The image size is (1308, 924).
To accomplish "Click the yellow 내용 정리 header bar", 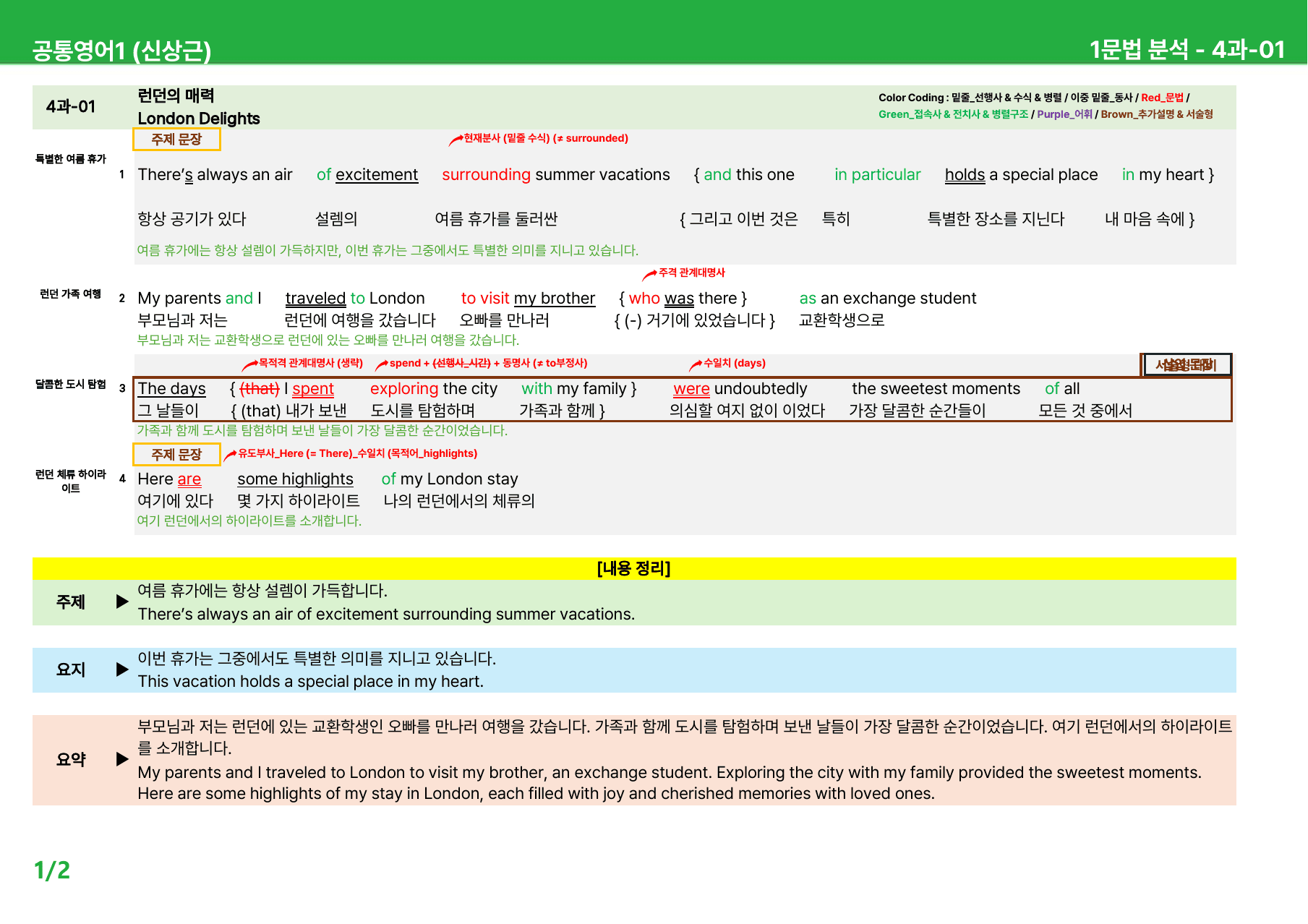I will click(x=634, y=568).
